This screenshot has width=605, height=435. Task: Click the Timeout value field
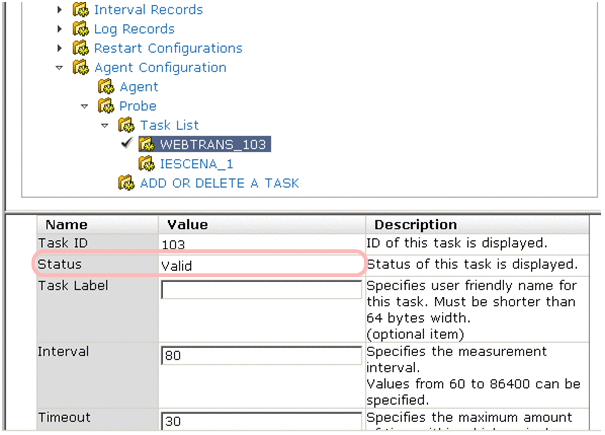[261, 422]
